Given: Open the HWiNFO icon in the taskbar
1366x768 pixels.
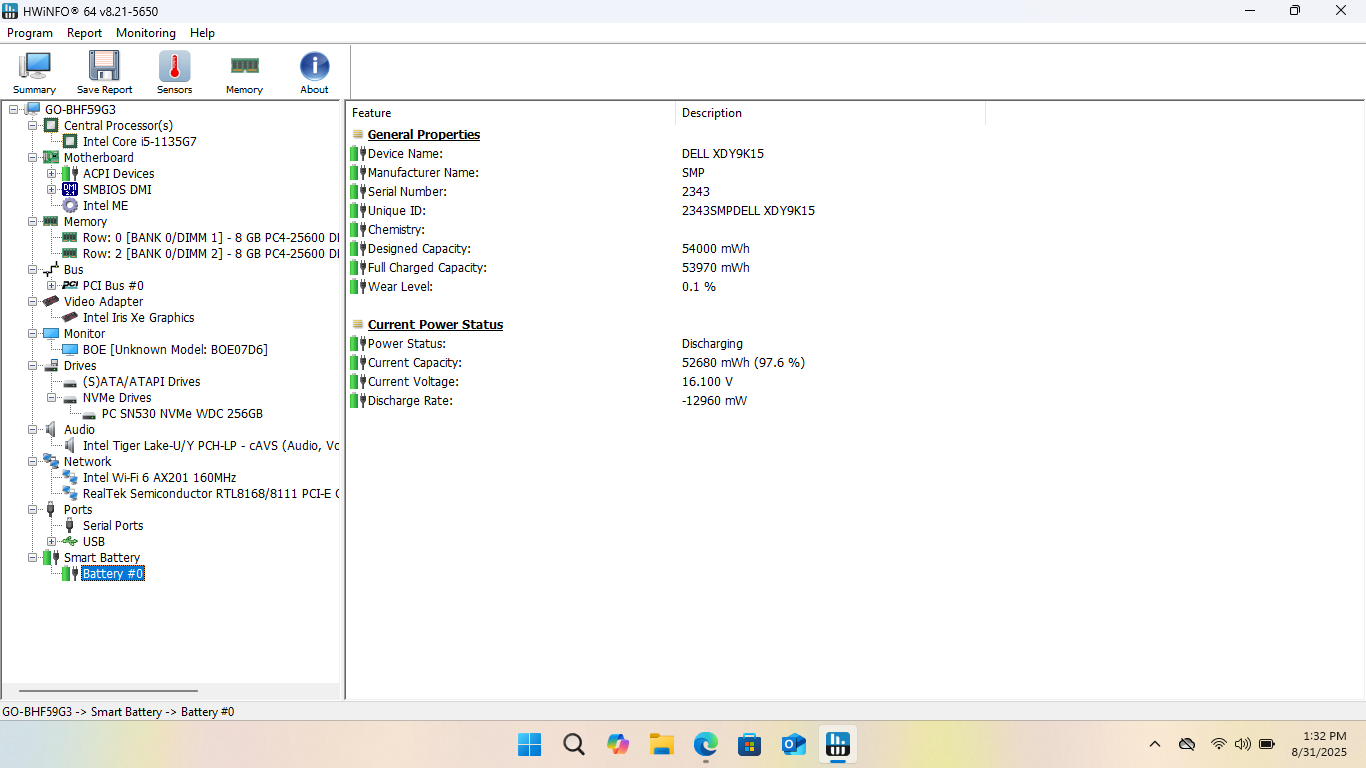Looking at the screenshot, I should point(837,744).
